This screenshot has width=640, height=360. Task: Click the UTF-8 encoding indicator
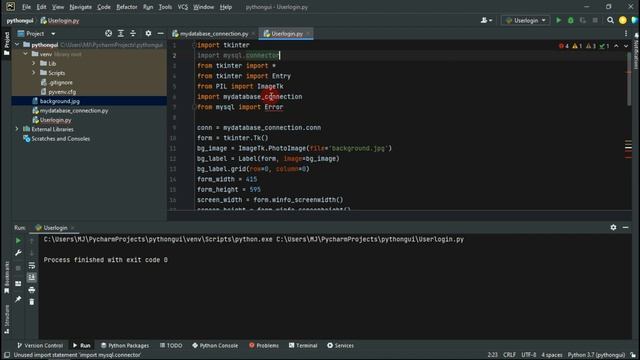529,355
